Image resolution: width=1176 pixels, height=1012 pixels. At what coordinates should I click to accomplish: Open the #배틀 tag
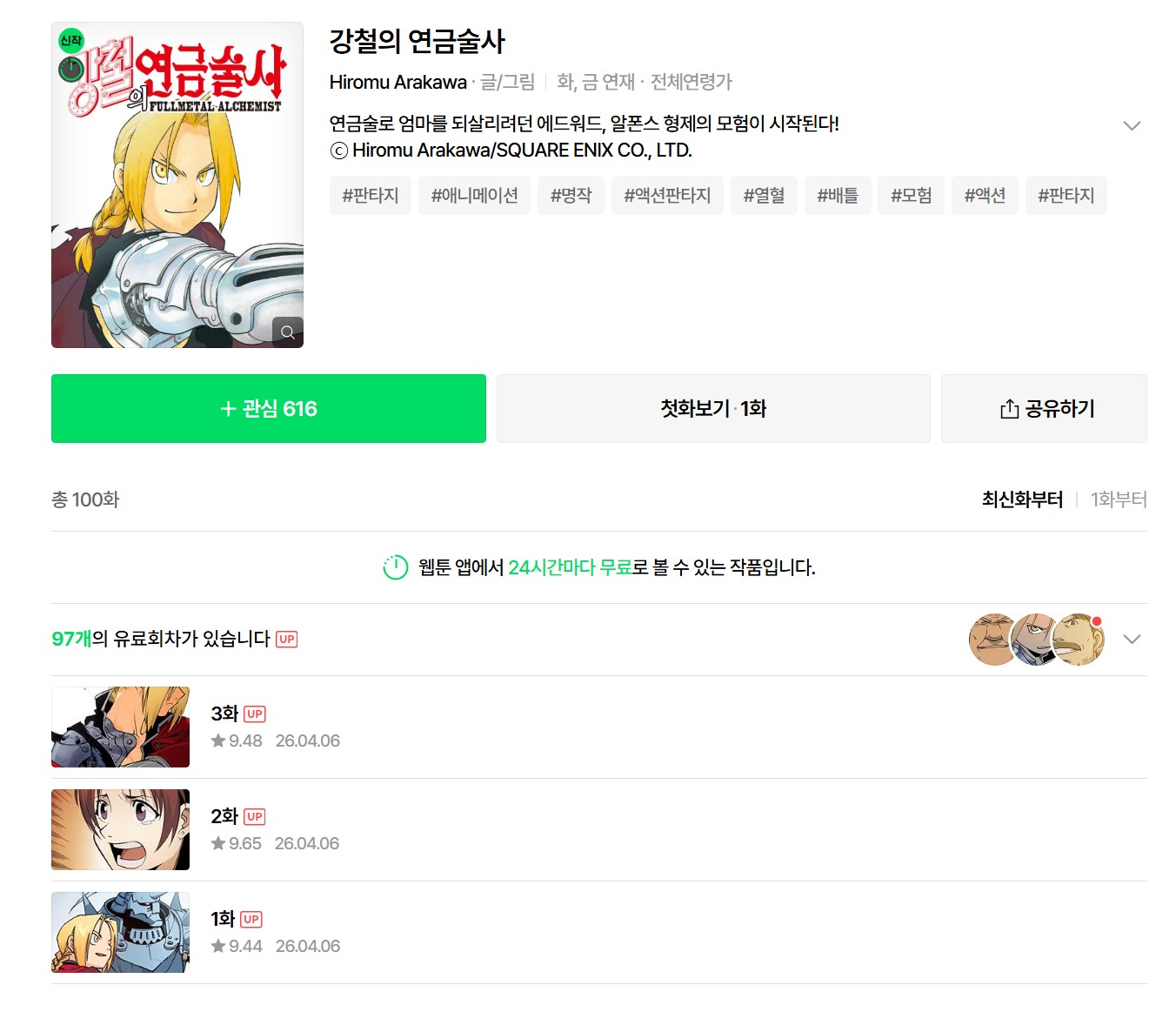click(x=838, y=196)
